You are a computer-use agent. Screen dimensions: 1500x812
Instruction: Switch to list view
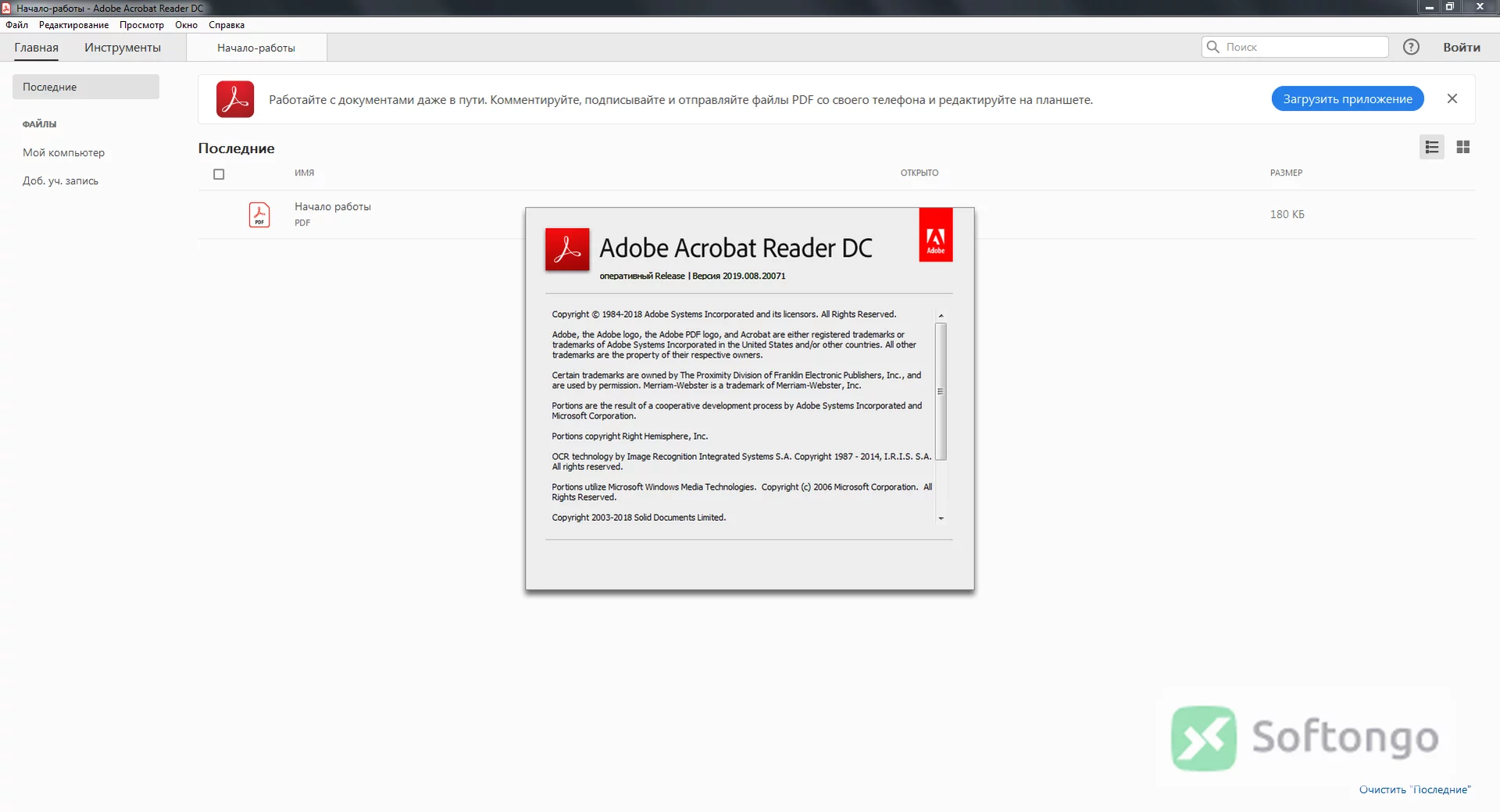coord(1432,147)
